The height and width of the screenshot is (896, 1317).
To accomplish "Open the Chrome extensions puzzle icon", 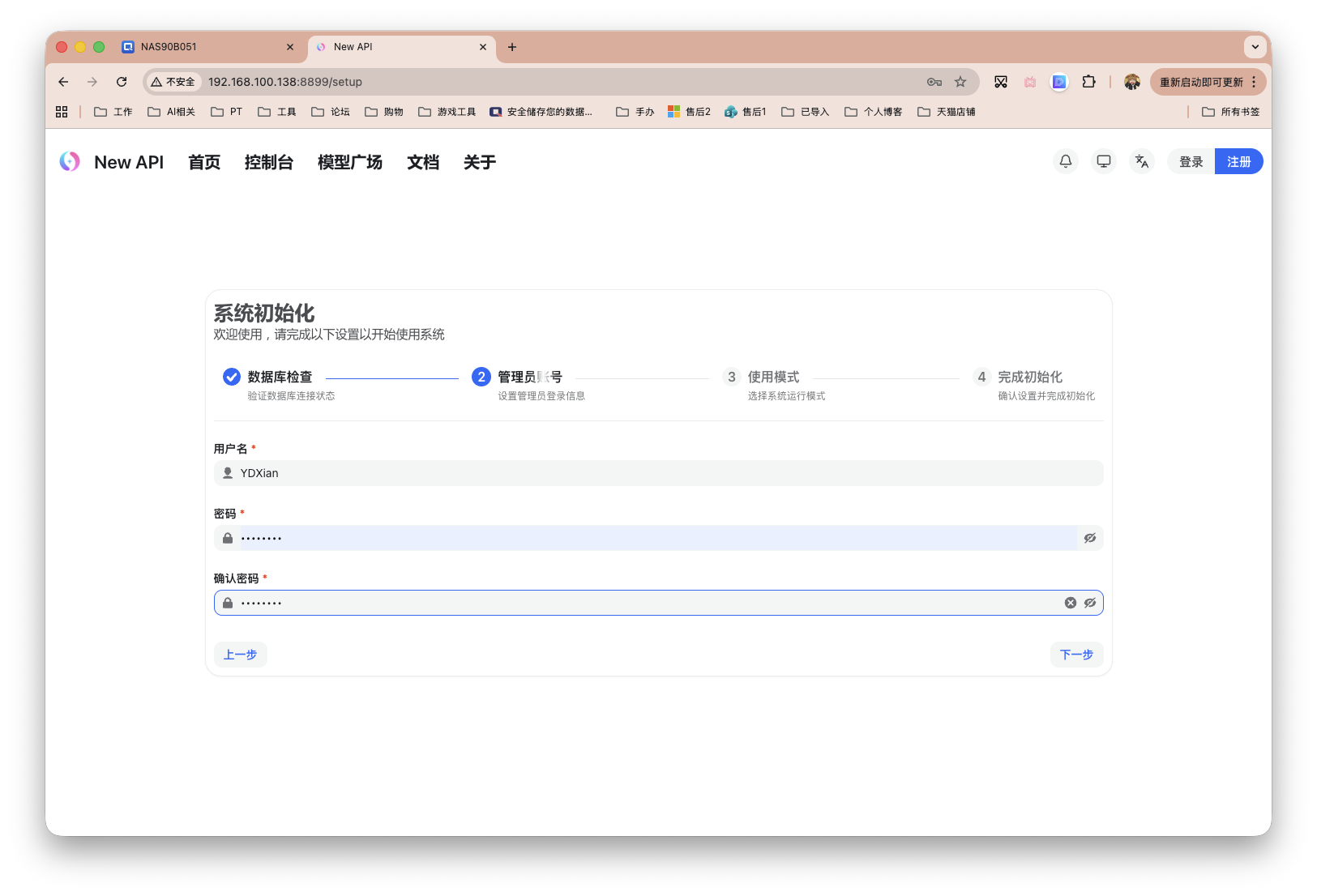I will 1089,81.
